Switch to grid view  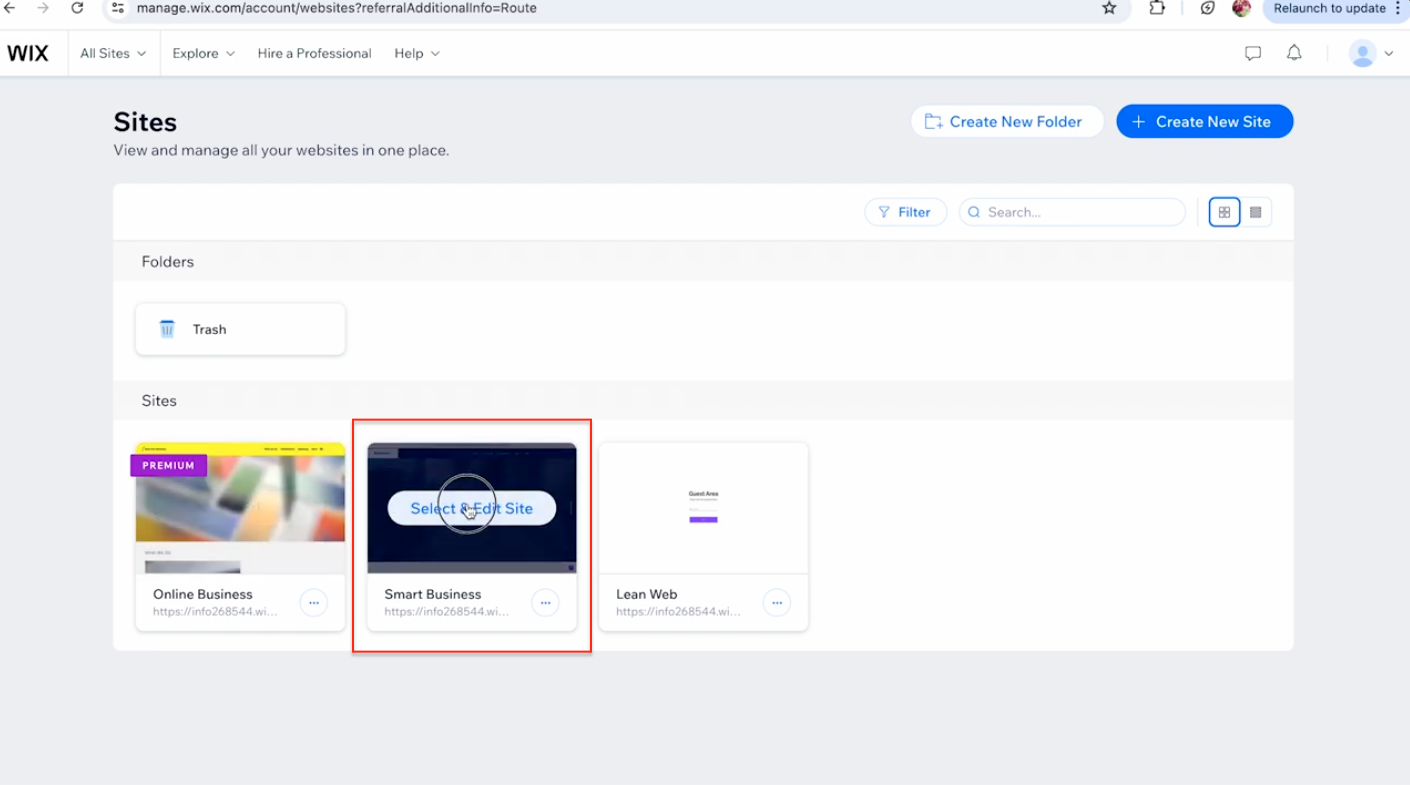1224,212
